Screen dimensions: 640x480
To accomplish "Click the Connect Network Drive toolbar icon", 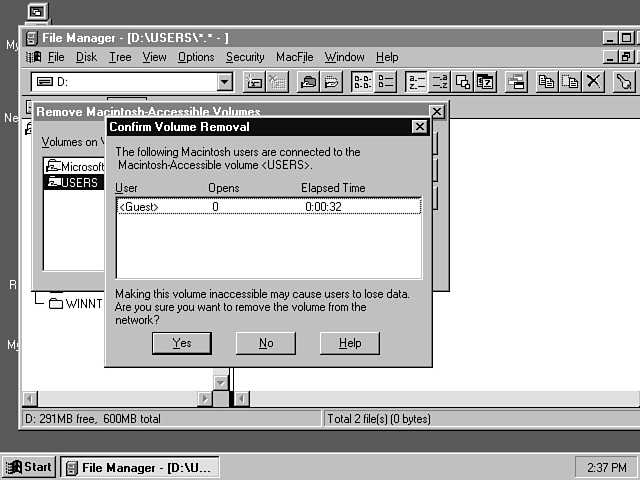I will coord(254,82).
